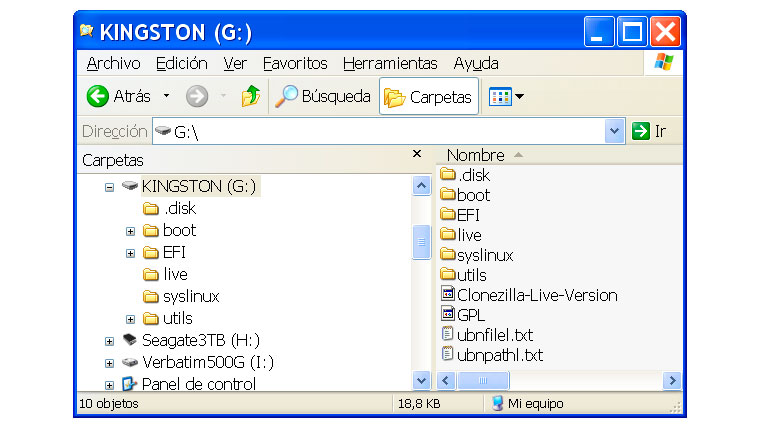Select the ubnpathl.txt file icon
760x430 pixels.
click(x=448, y=354)
